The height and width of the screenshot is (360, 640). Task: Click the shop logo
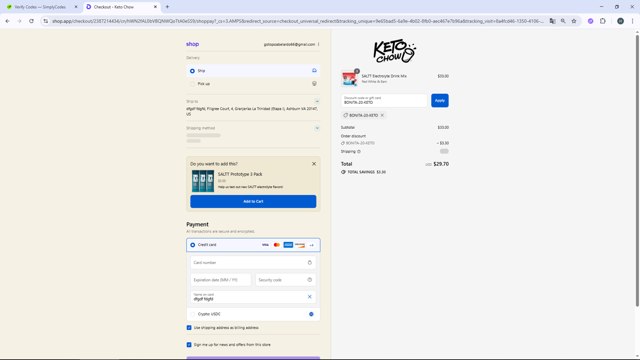point(193,44)
